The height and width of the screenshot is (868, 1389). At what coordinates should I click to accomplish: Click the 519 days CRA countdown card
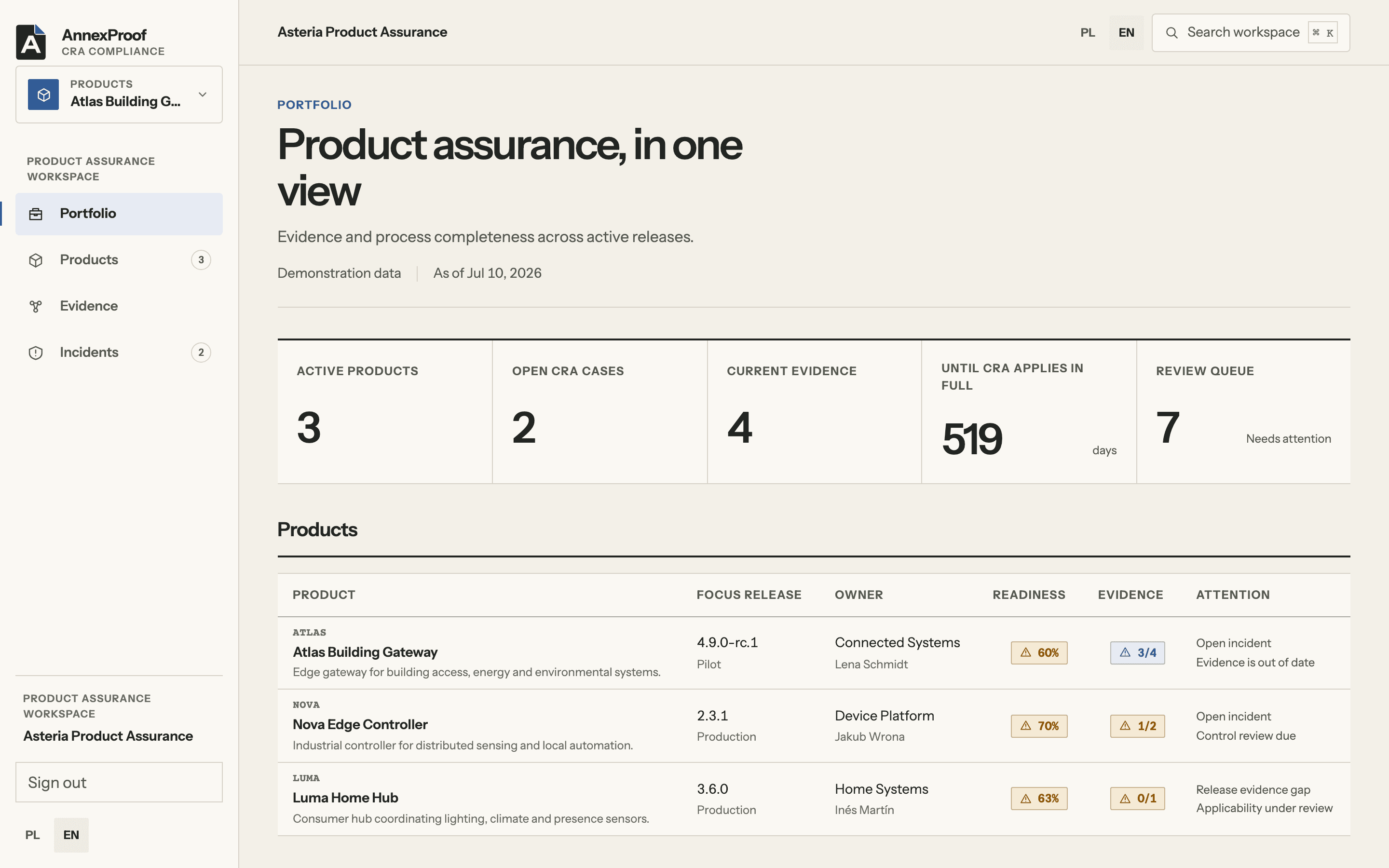coord(1029,412)
